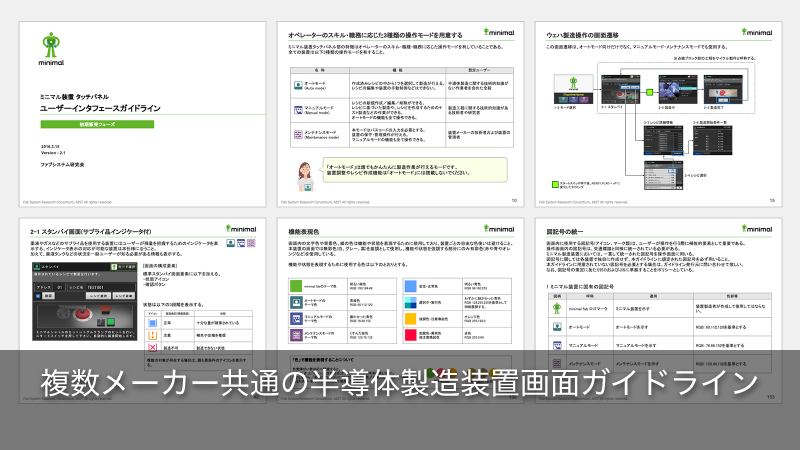This screenshot has height=450, width=800.
Task: Click the Version : 2.1 text
Action: click(x=53, y=153)
